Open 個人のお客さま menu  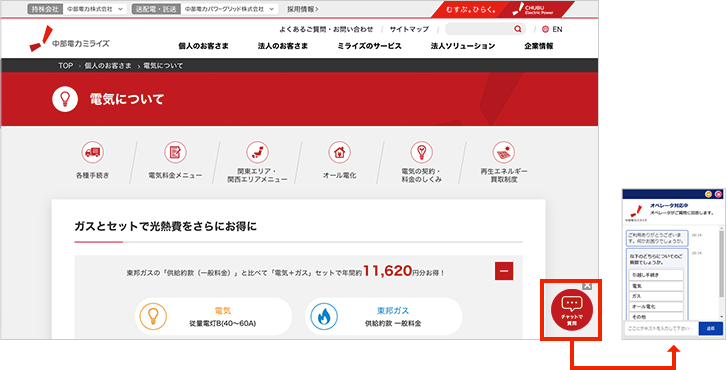pos(203,46)
